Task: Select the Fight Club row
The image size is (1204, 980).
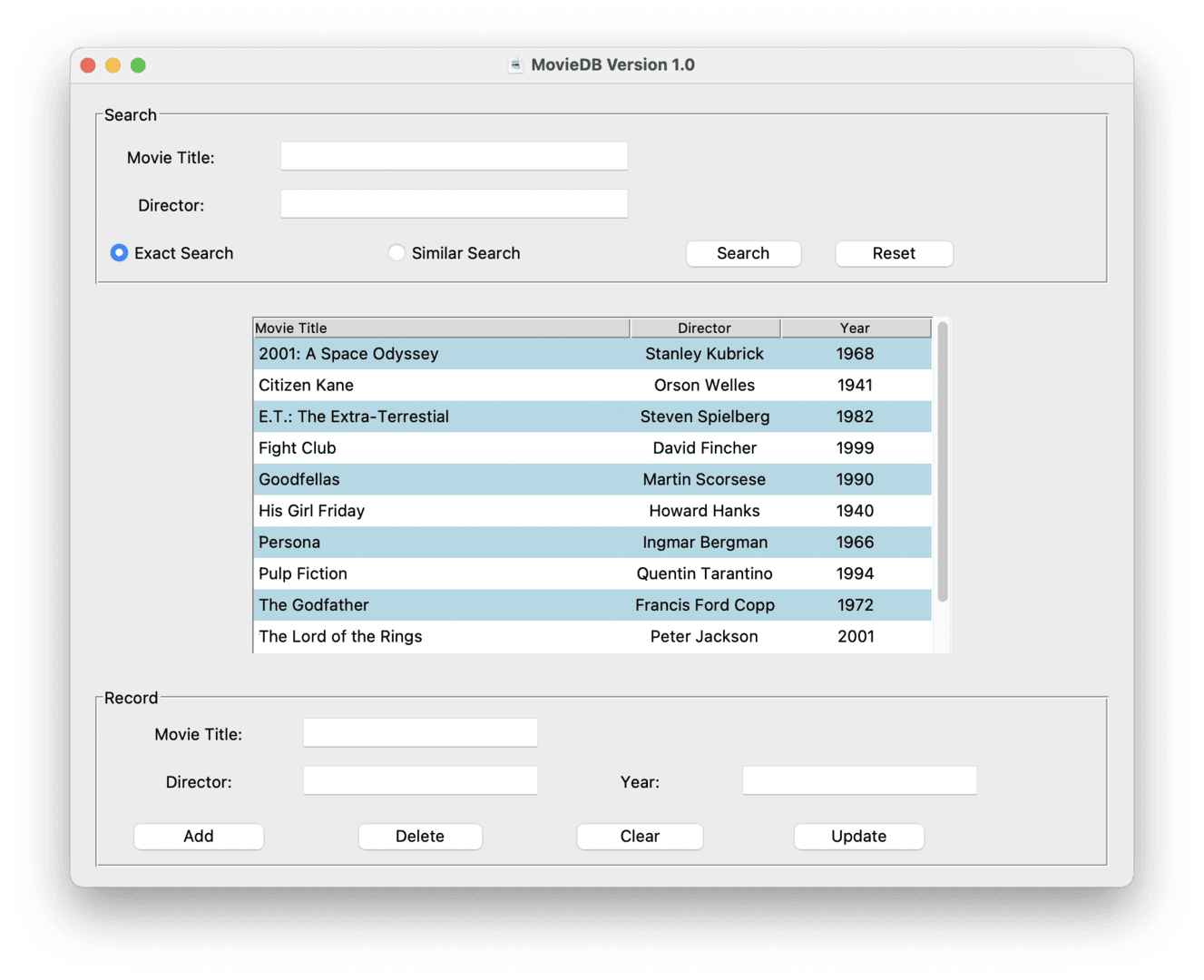Action: click(x=592, y=448)
